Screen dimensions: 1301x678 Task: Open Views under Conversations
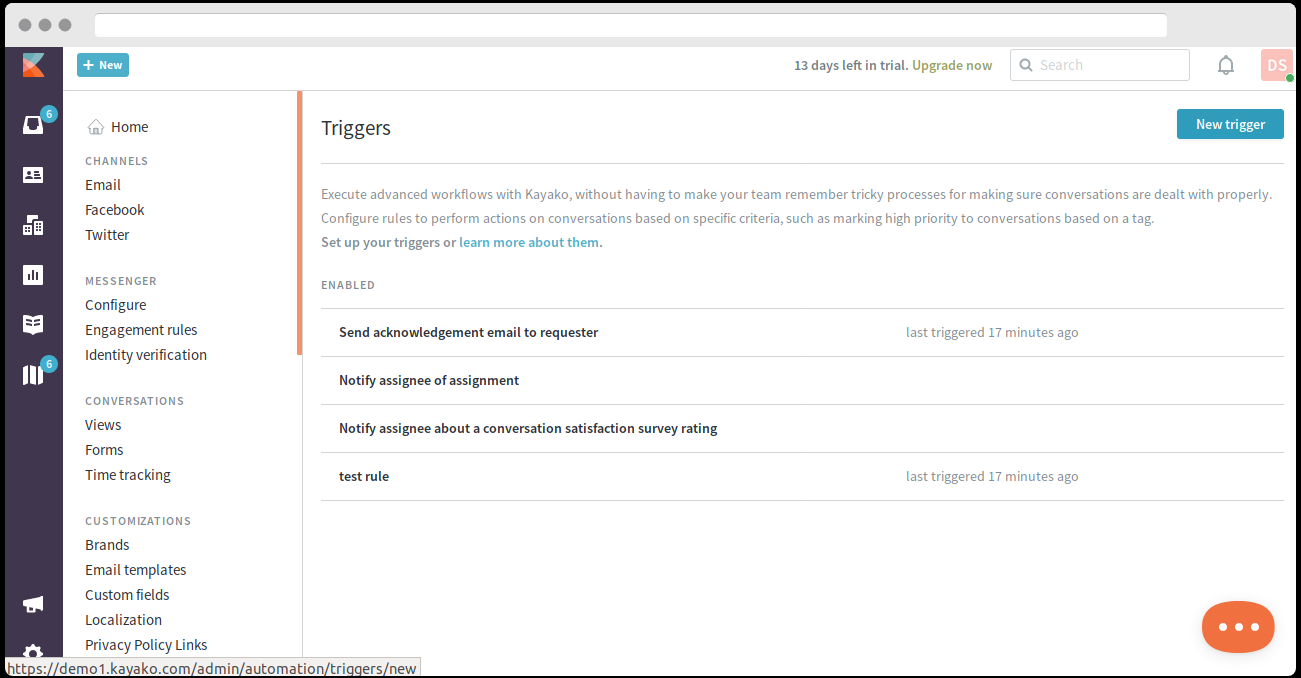(103, 425)
